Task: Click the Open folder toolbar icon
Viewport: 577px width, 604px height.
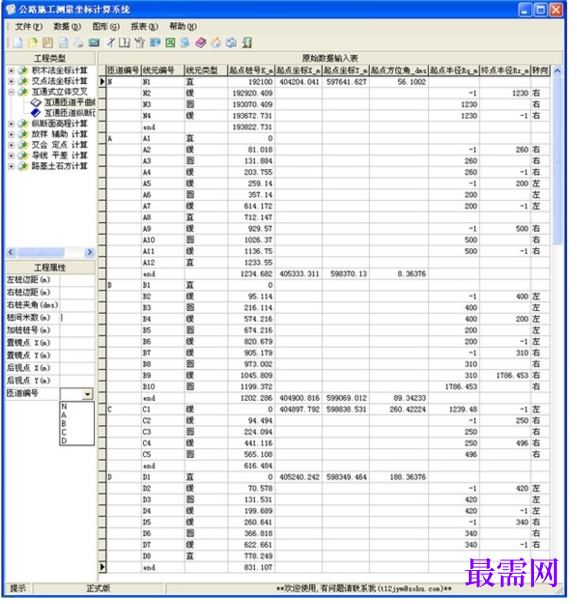Action: (33, 43)
